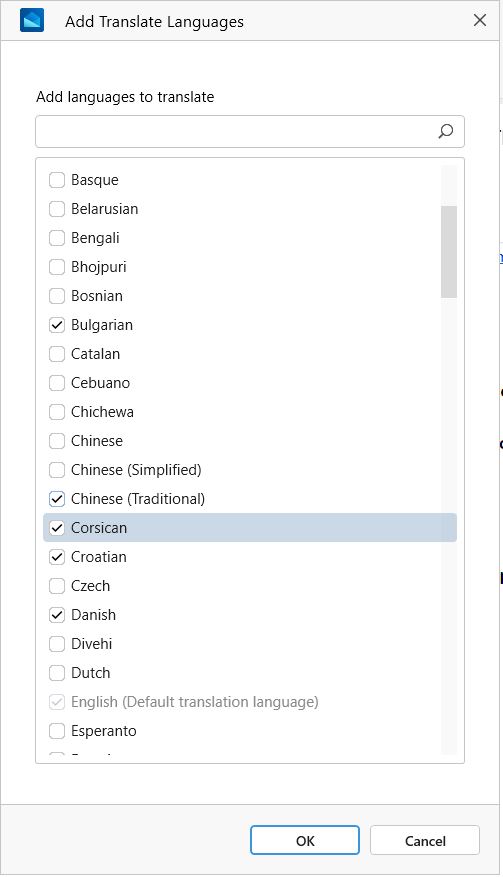Image resolution: width=503 pixels, height=877 pixels.
Task: Click the language list scrollbar thumb
Action: pyautogui.click(x=449, y=252)
